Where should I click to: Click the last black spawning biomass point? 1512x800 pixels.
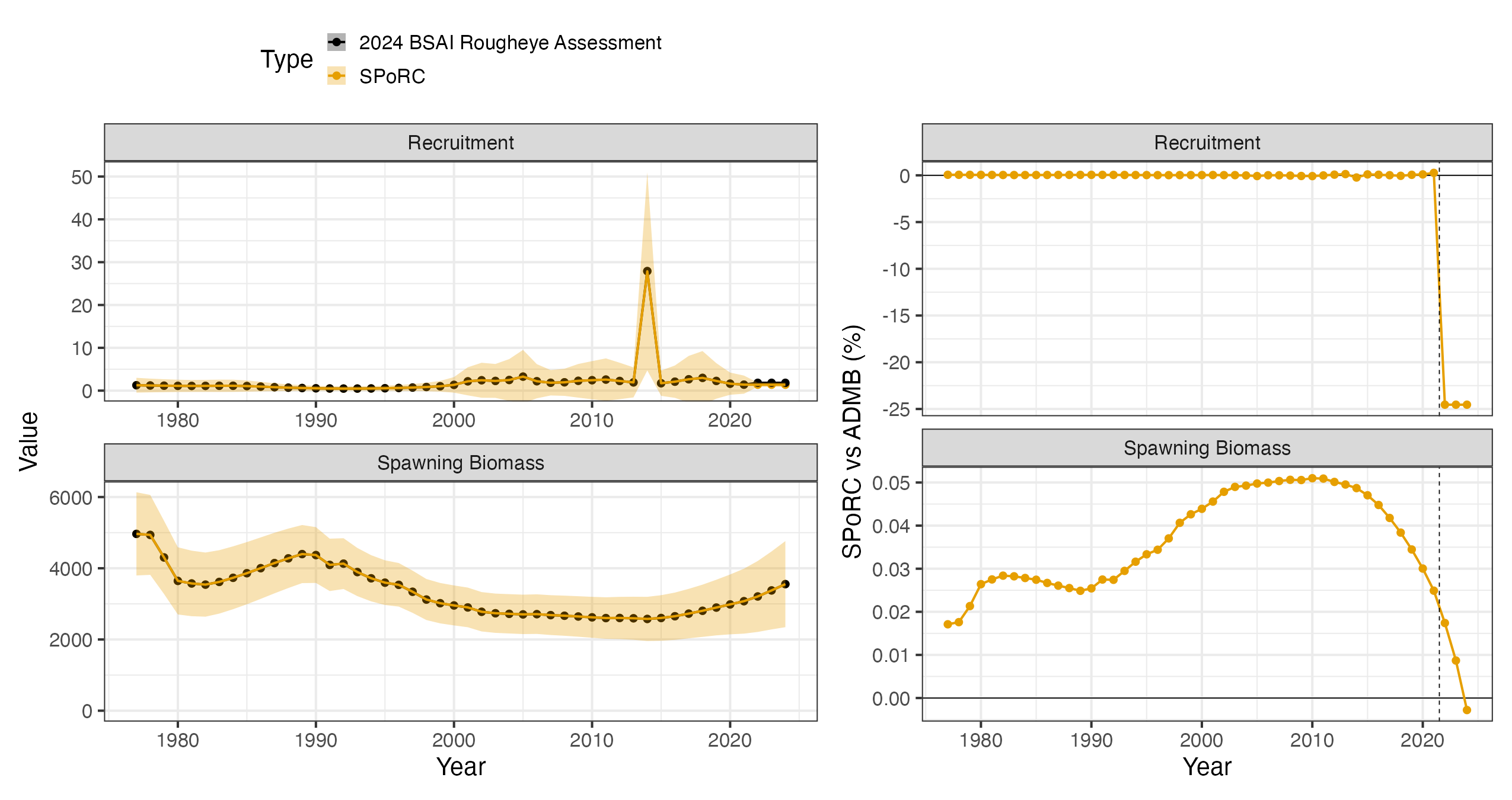coord(785,584)
